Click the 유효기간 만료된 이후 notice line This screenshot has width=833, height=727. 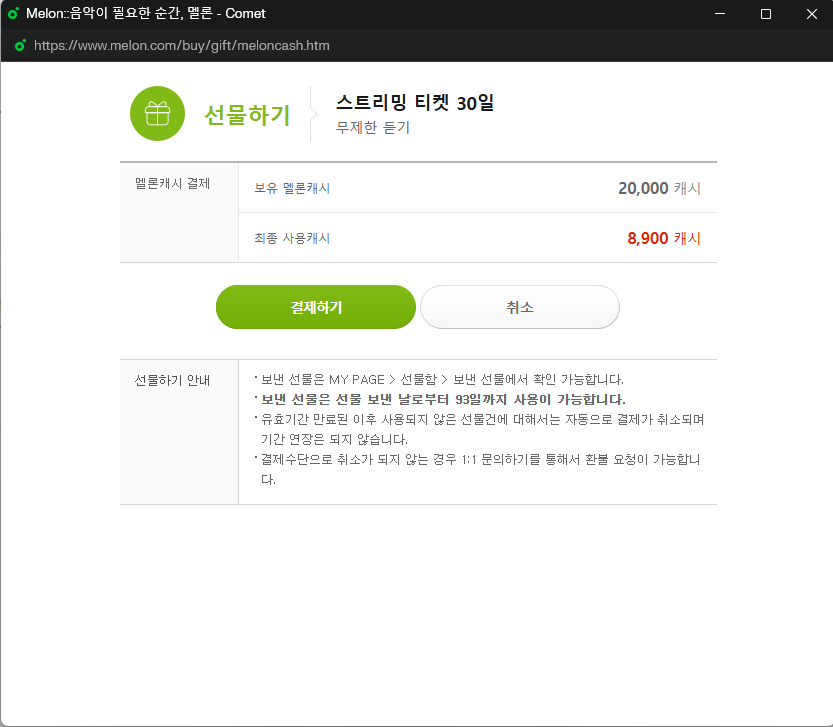pos(482,429)
